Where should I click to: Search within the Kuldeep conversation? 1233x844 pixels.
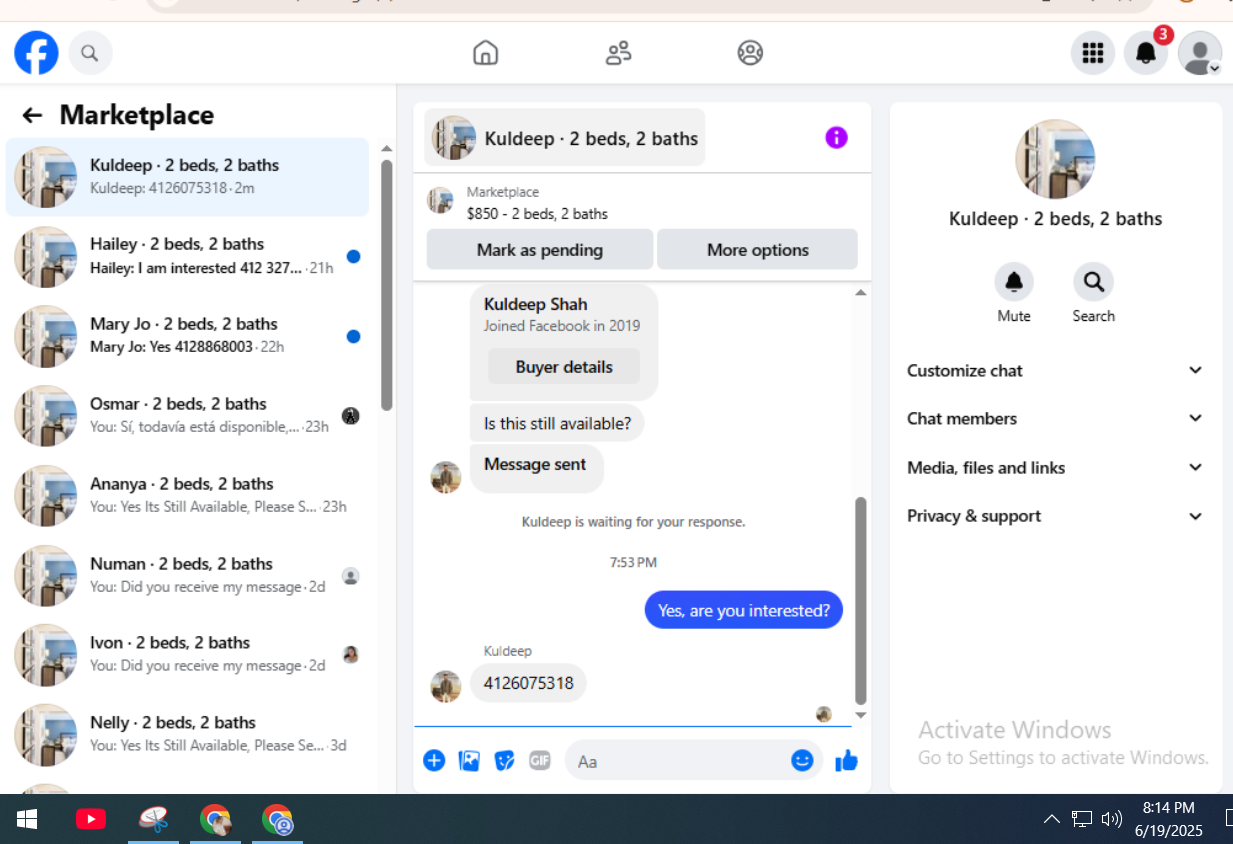coord(1093,293)
